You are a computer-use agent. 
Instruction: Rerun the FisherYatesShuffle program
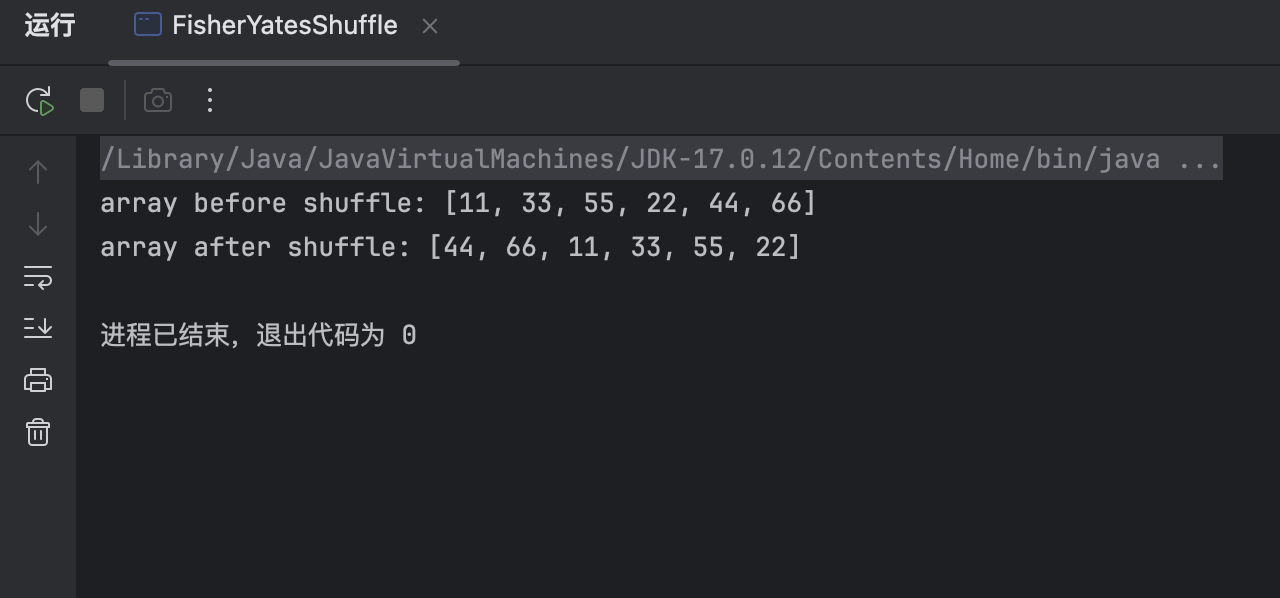click(x=39, y=100)
